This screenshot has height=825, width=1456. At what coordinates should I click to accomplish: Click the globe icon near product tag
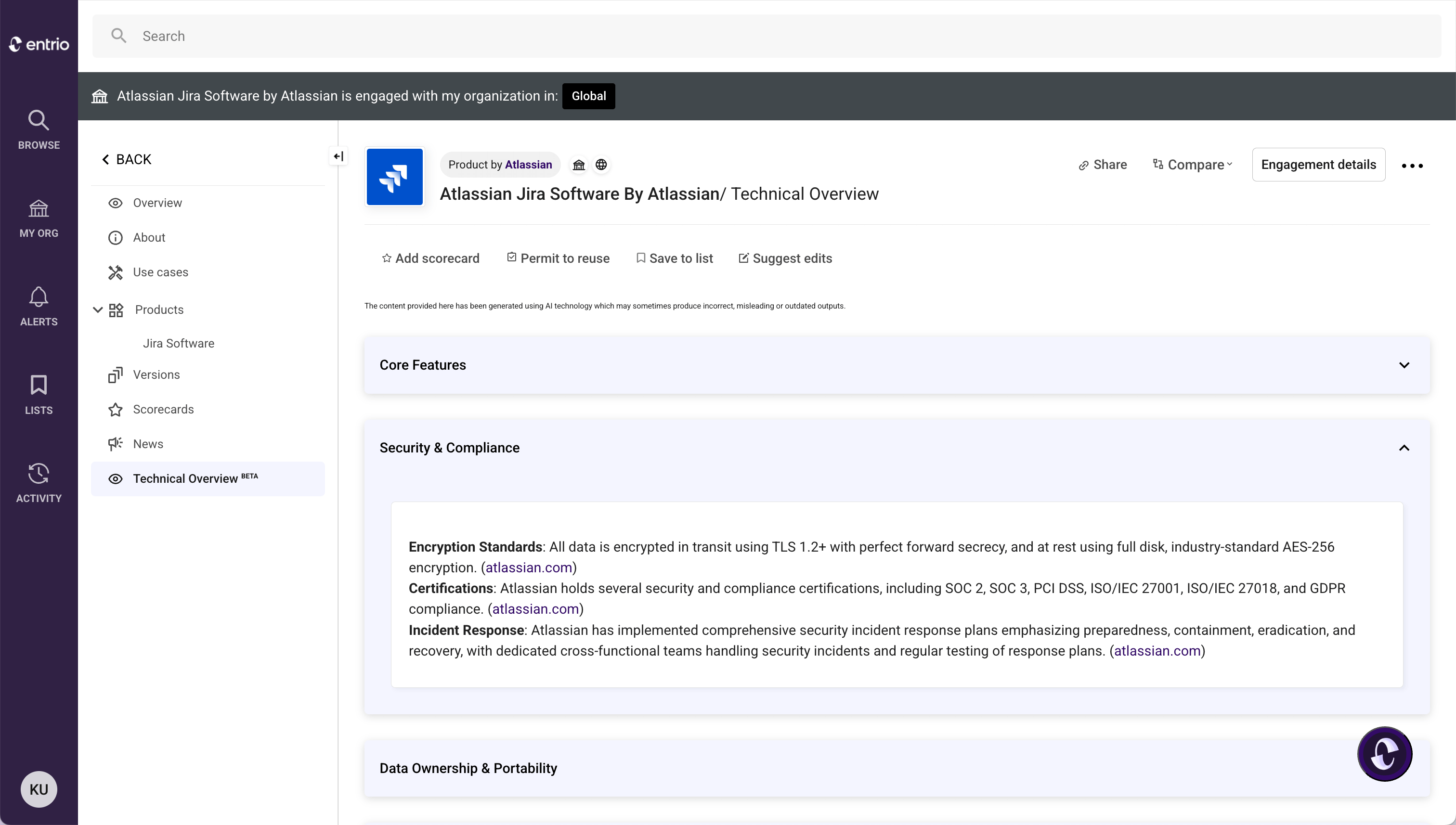(x=601, y=164)
